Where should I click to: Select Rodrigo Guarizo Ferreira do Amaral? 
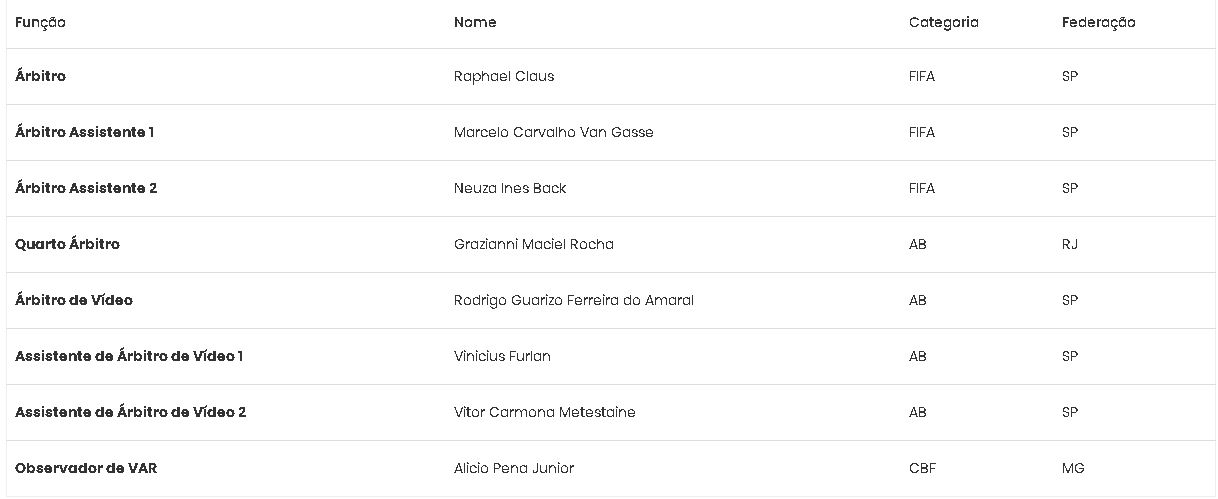573,300
